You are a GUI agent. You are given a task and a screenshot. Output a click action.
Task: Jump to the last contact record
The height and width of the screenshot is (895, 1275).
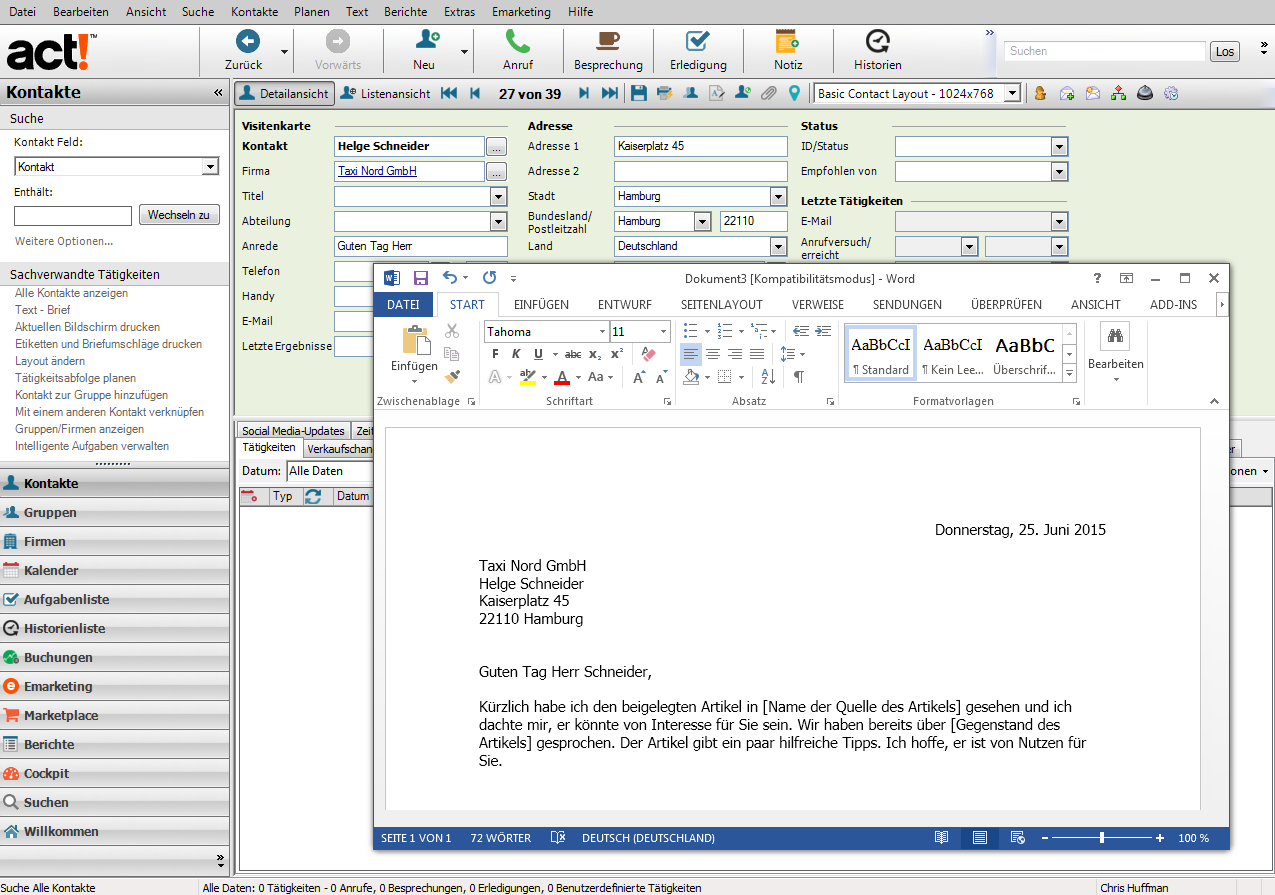pos(609,93)
